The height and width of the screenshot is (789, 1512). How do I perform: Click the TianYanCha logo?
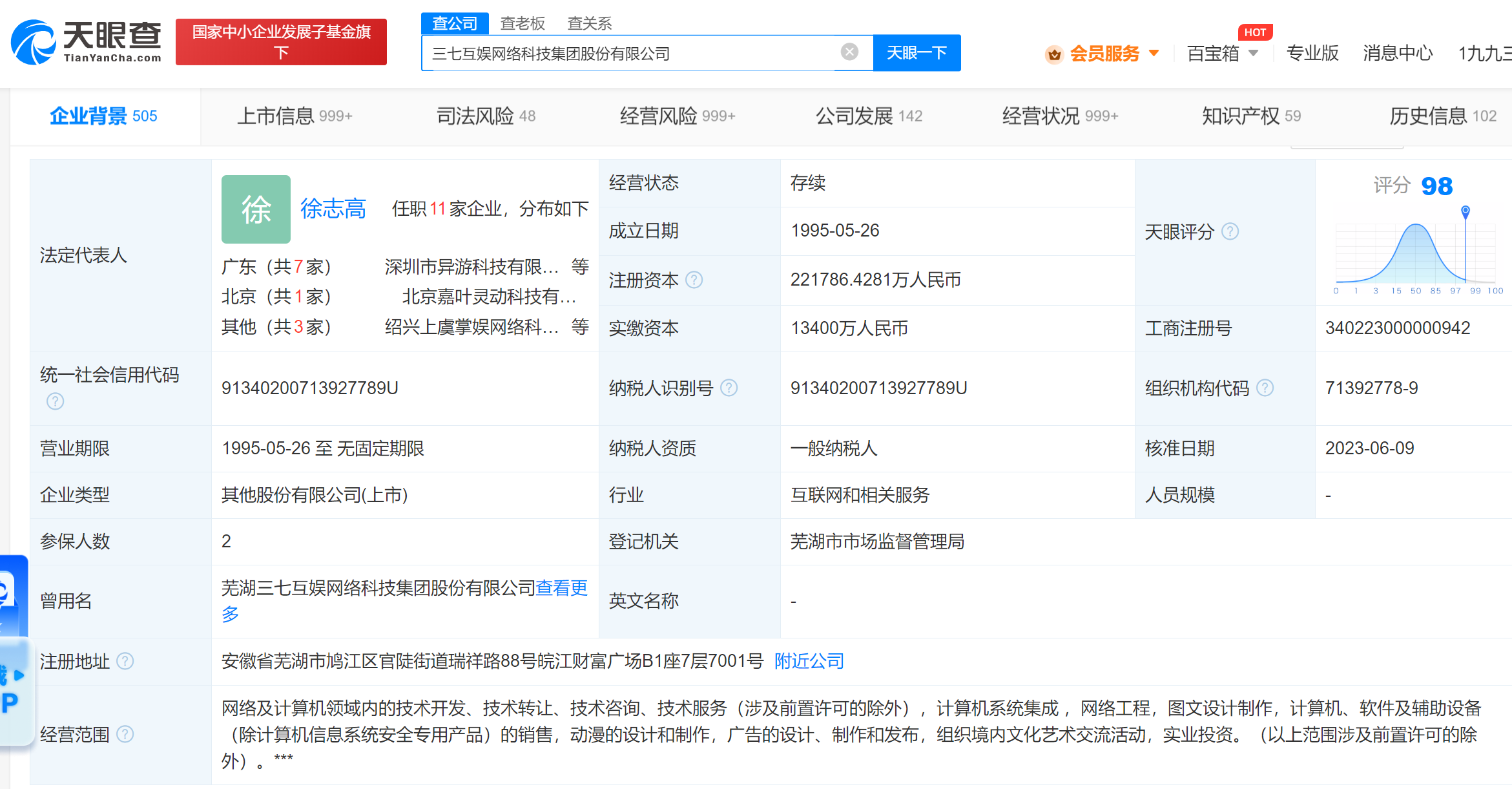point(87,42)
